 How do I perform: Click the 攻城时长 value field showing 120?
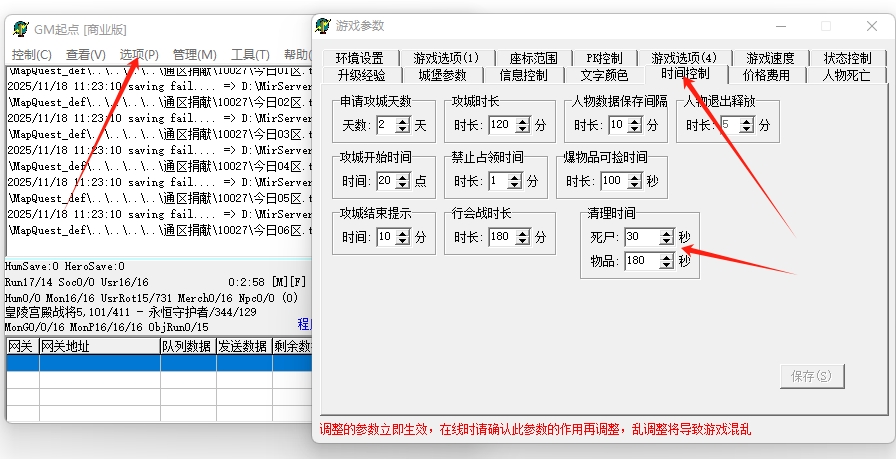point(502,125)
